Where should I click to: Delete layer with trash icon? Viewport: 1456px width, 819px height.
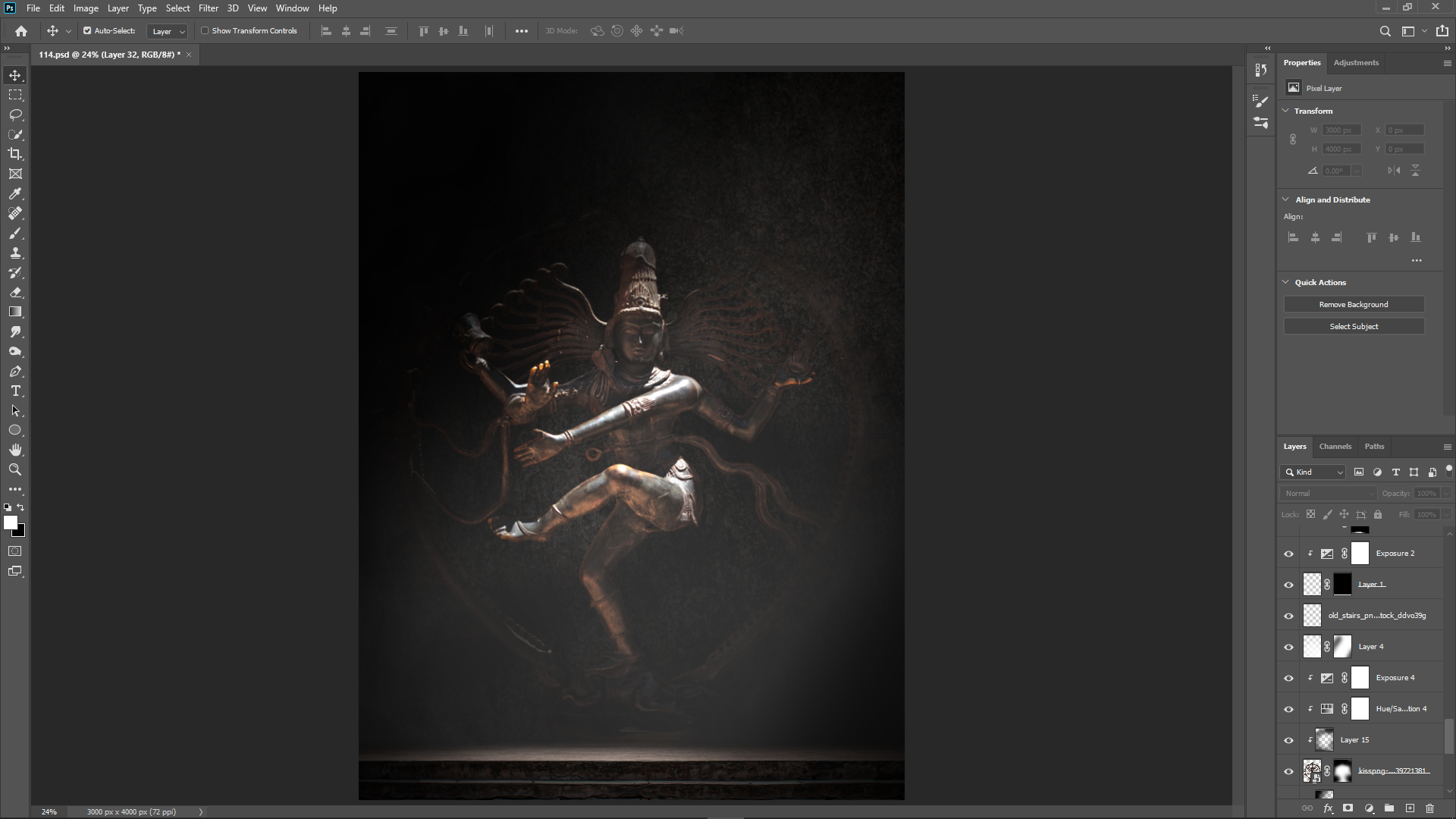[x=1430, y=808]
